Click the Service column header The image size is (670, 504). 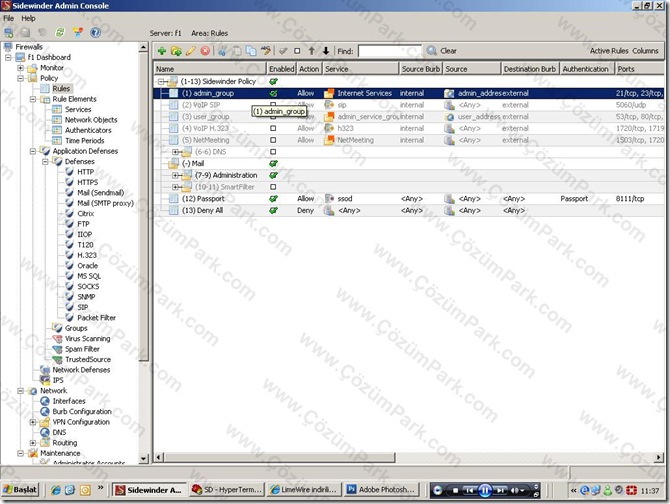click(x=361, y=69)
